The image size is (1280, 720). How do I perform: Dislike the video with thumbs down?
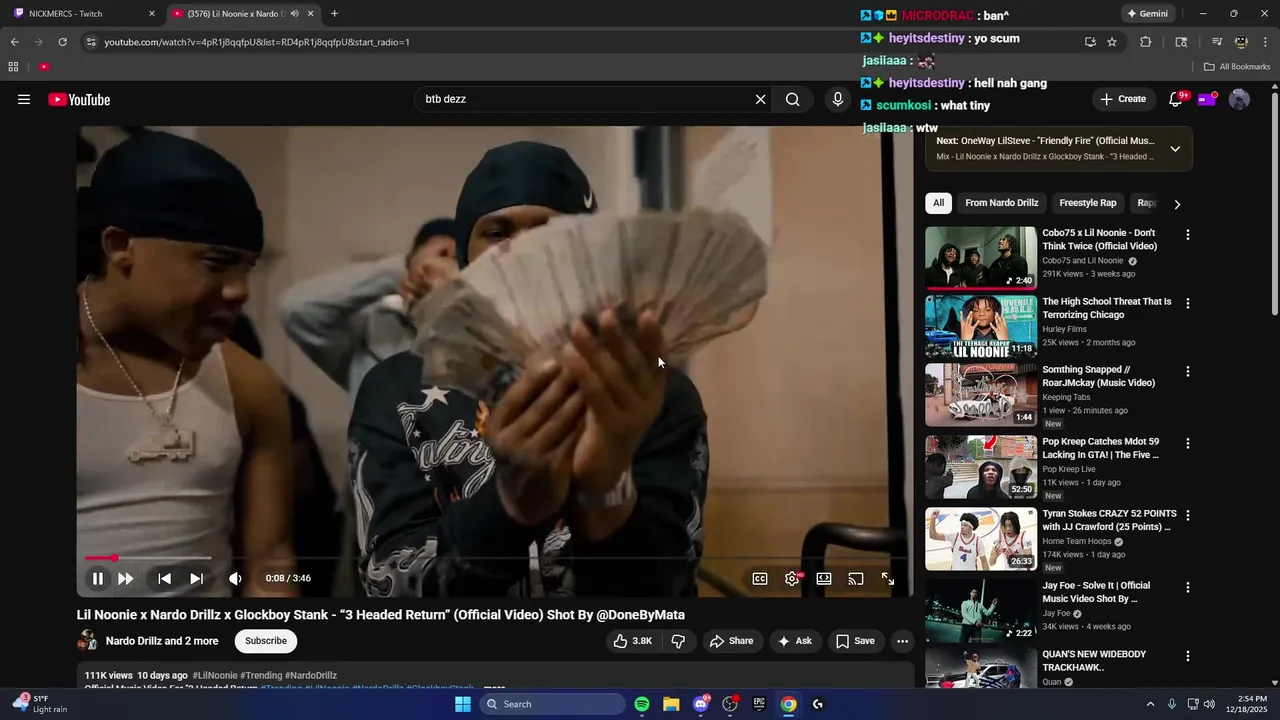[x=678, y=641]
